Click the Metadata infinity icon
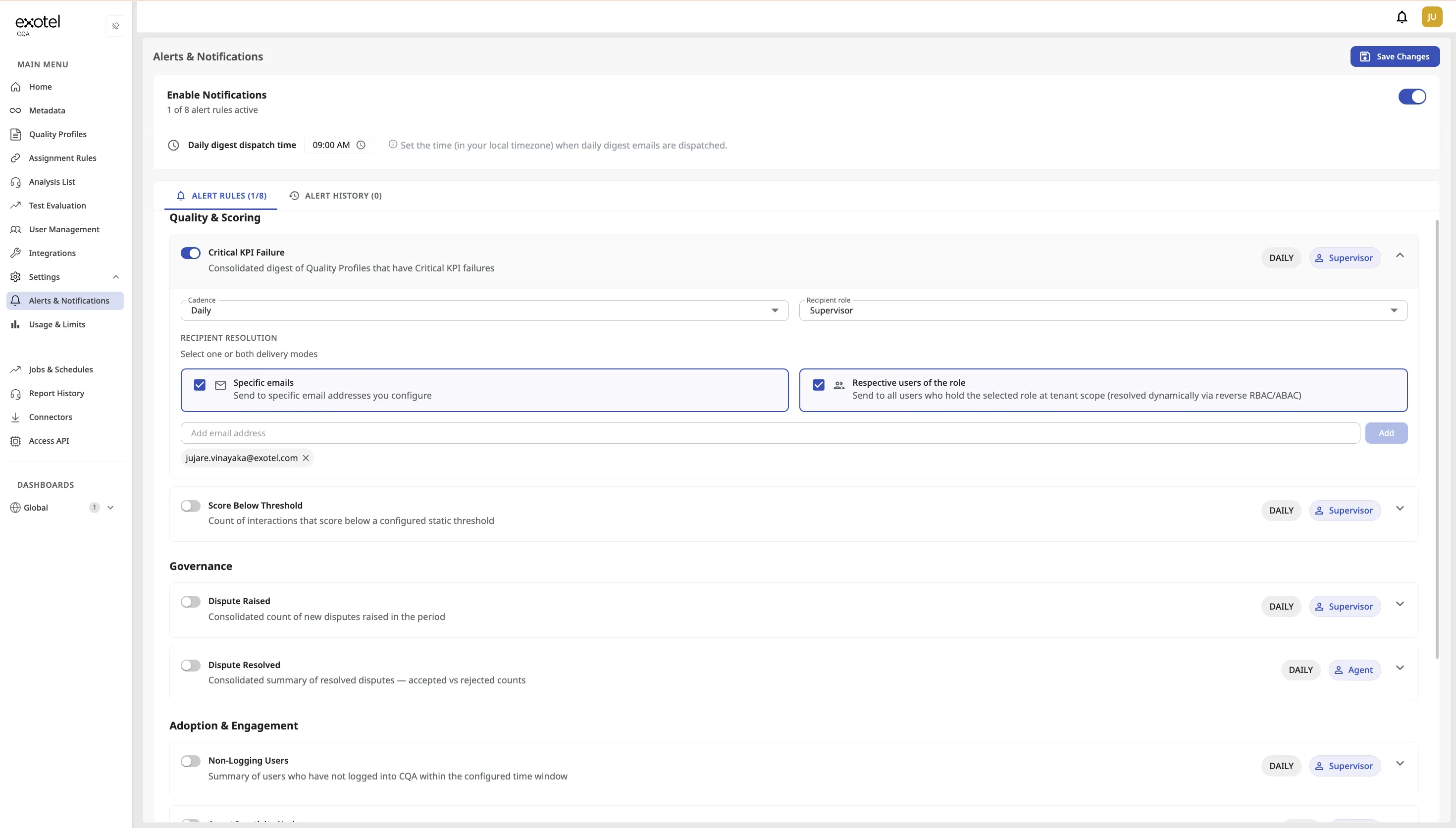Viewport: 1456px width, 828px height. (x=16, y=110)
